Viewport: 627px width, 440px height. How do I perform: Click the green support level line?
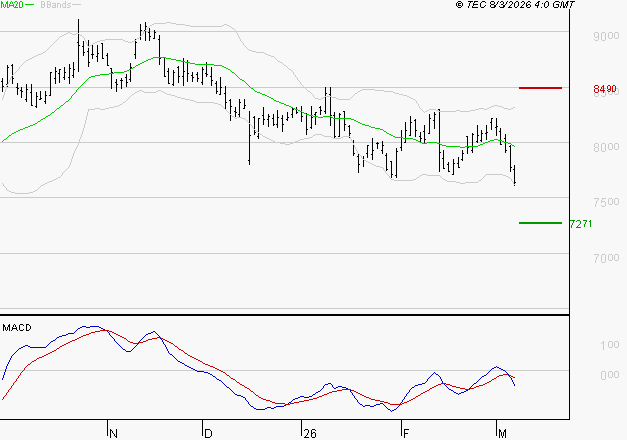[x=540, y=223]
